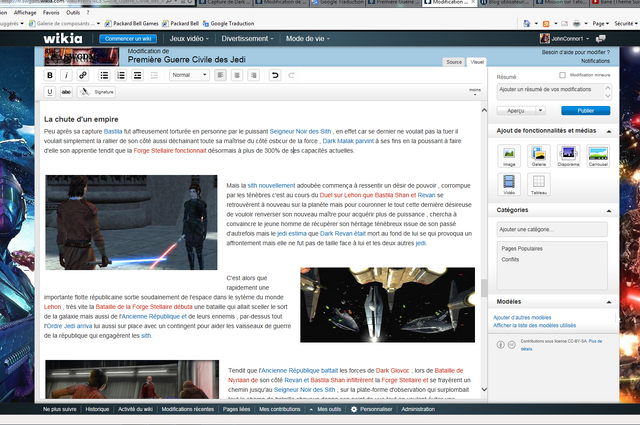
Task: Open Historique in the bottom toolbar
Action: click(x=97, y=409)
